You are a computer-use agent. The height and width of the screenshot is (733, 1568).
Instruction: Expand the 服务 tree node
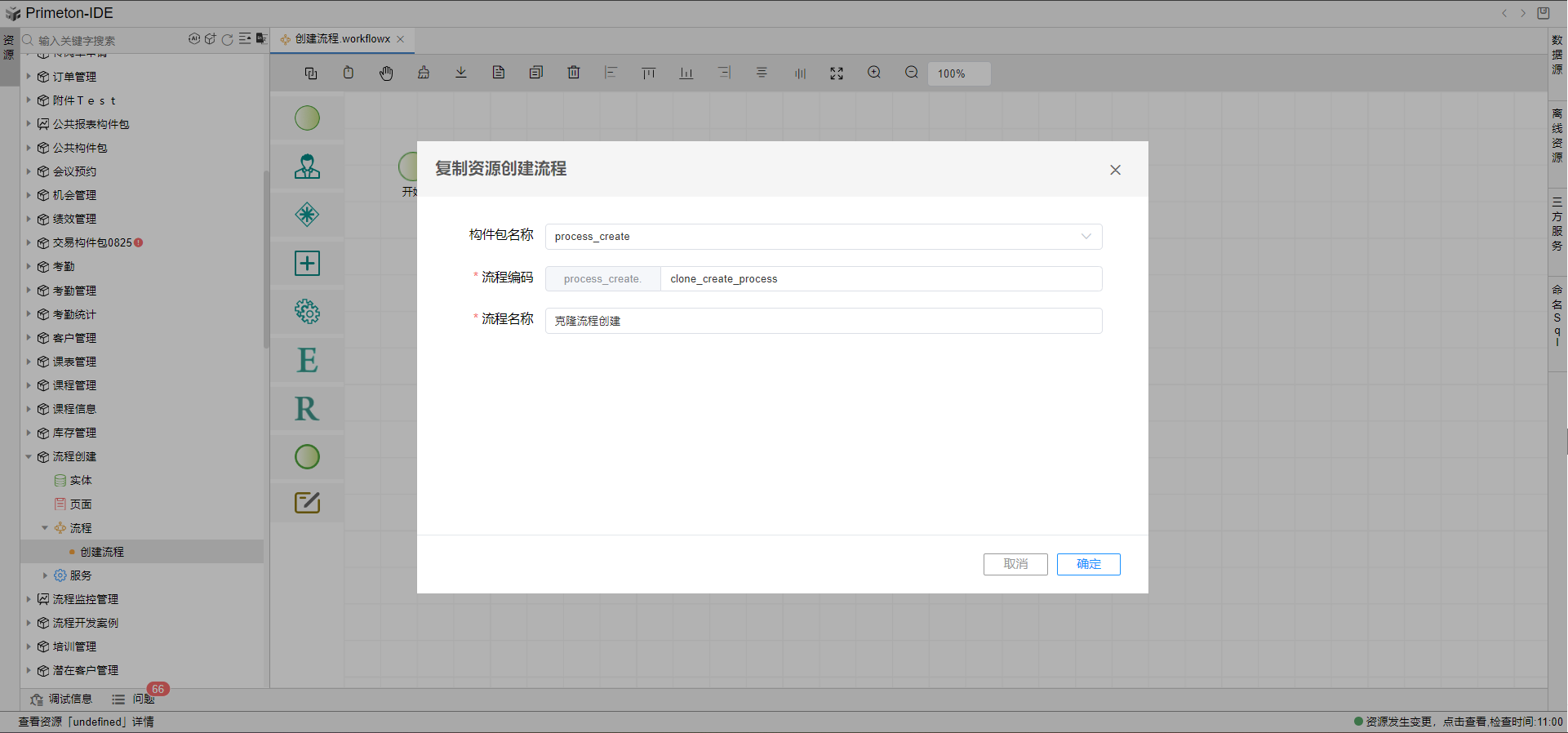[45, 575]
